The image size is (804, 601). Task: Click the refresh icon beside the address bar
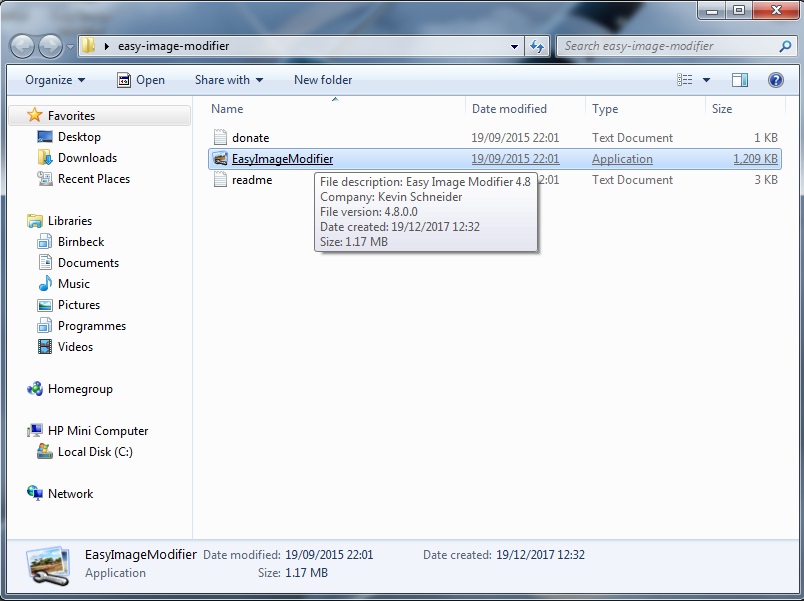[538, 46]
